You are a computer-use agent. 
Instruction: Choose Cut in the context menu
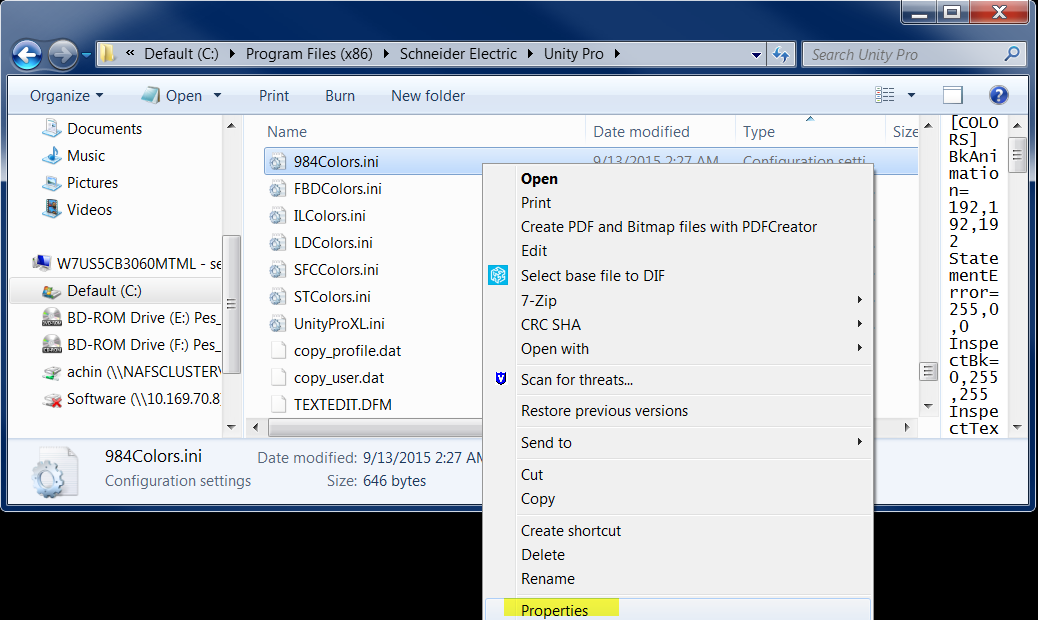pyautogui.click(x=679, y=474)
